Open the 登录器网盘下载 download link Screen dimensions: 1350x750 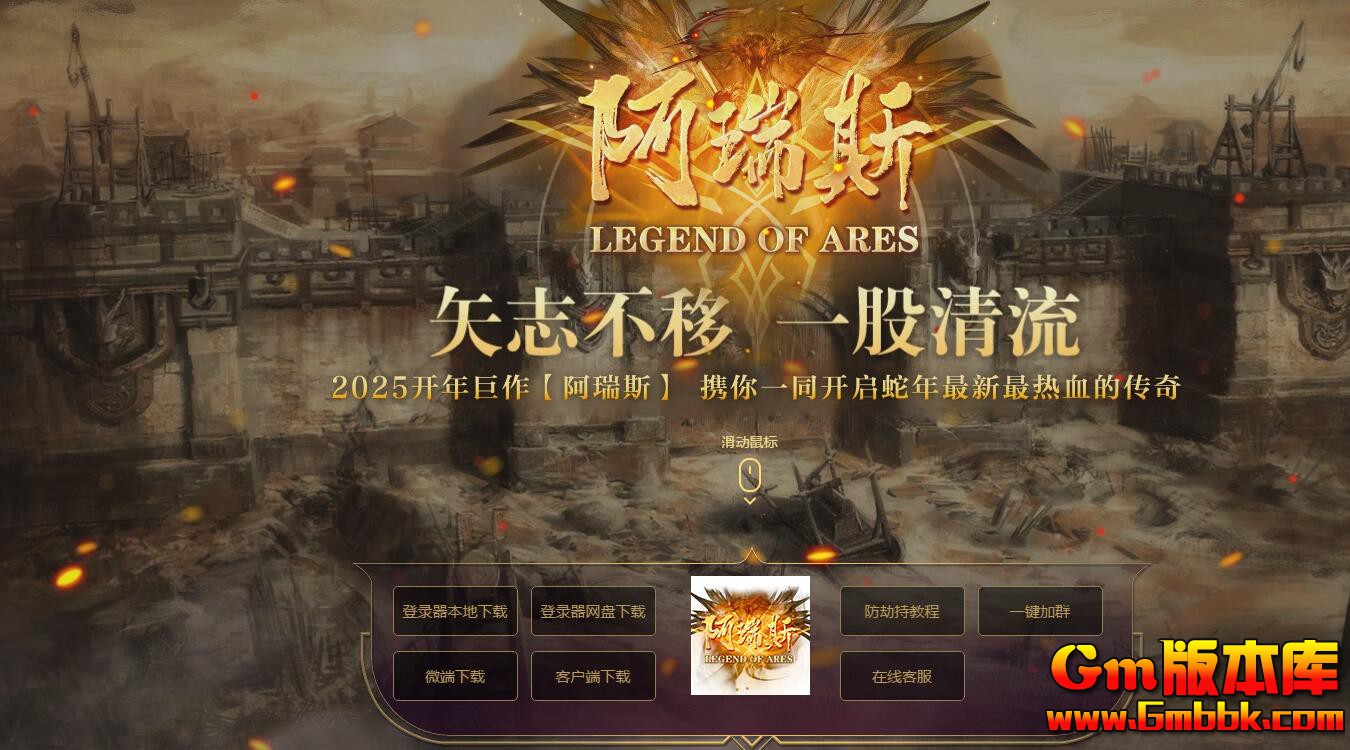[x=593, y=611]
